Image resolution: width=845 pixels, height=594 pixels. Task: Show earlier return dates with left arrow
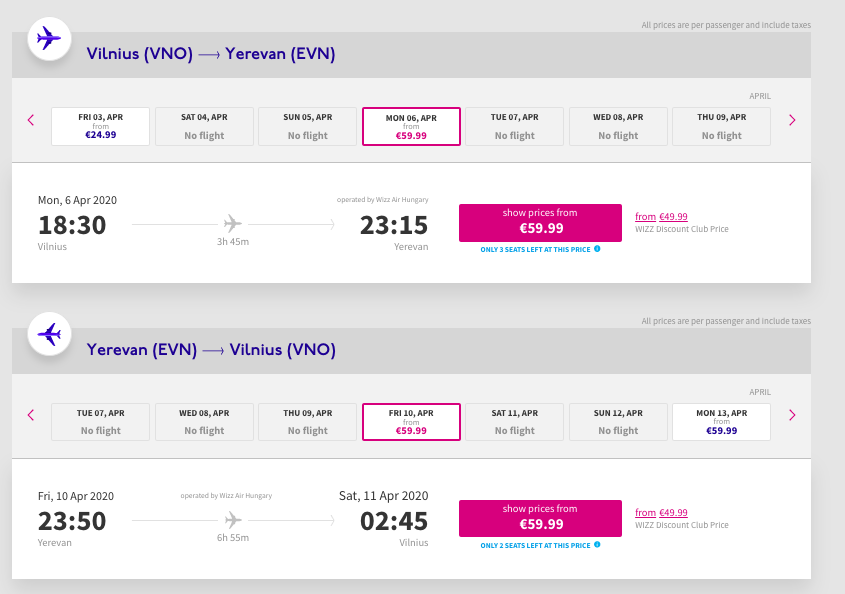point(31,415)
